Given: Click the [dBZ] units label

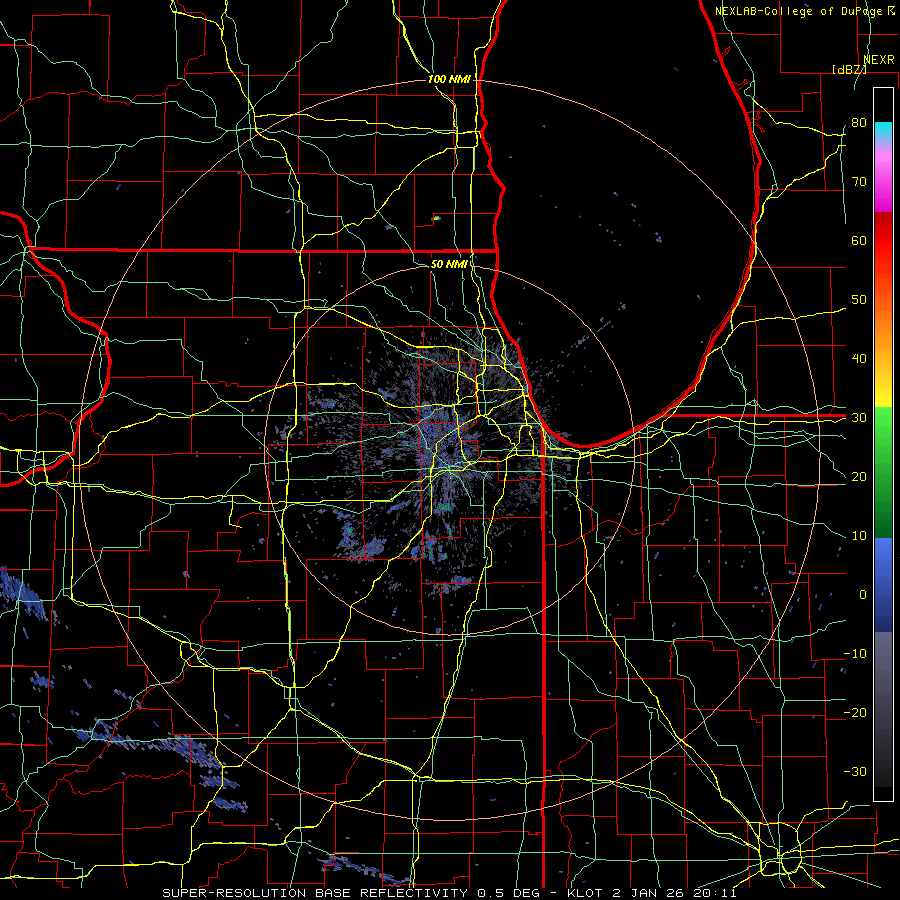Looking at the screenshot, I should [849, 69].
